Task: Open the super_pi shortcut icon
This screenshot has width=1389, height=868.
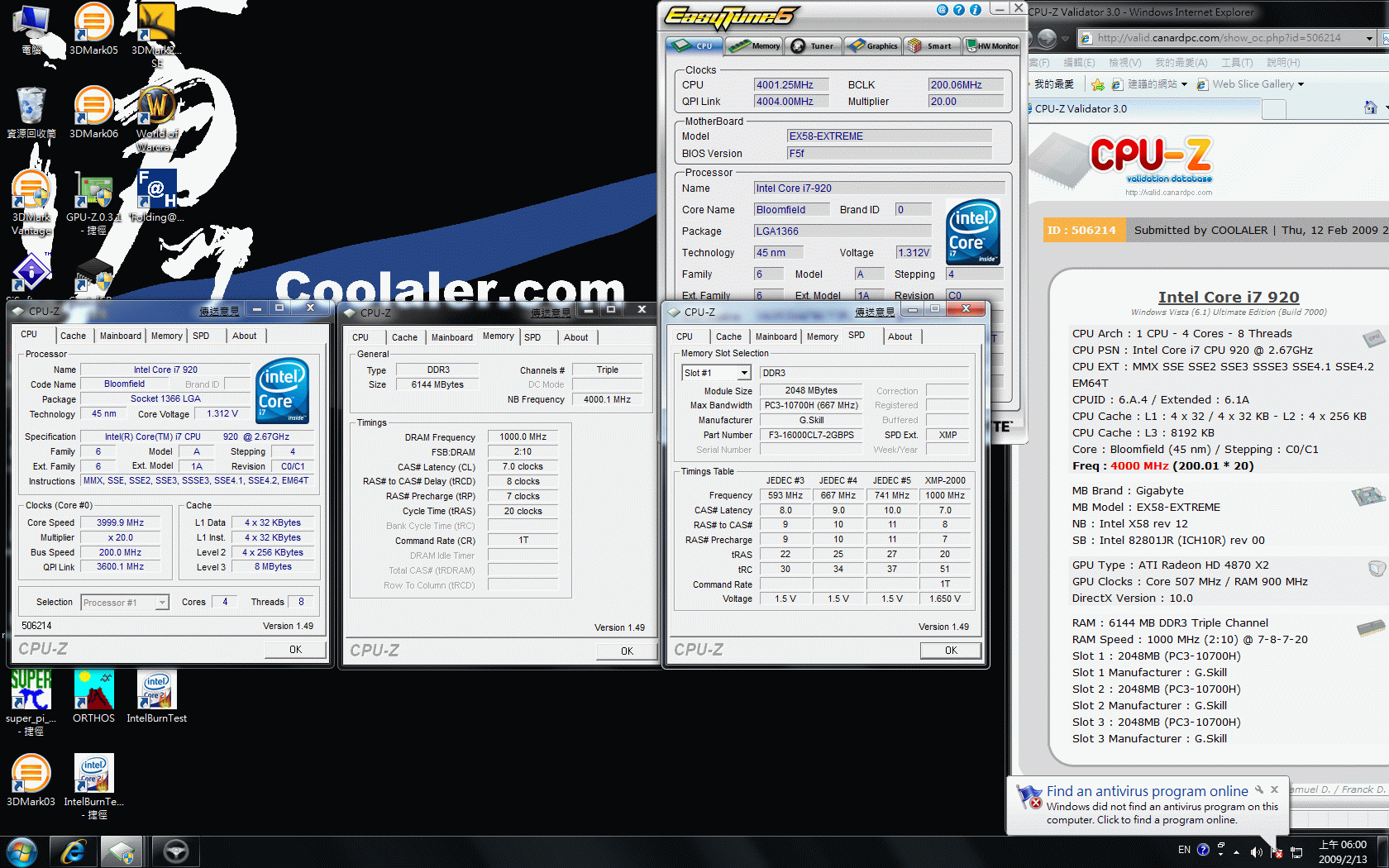Action: pos(31,703)
